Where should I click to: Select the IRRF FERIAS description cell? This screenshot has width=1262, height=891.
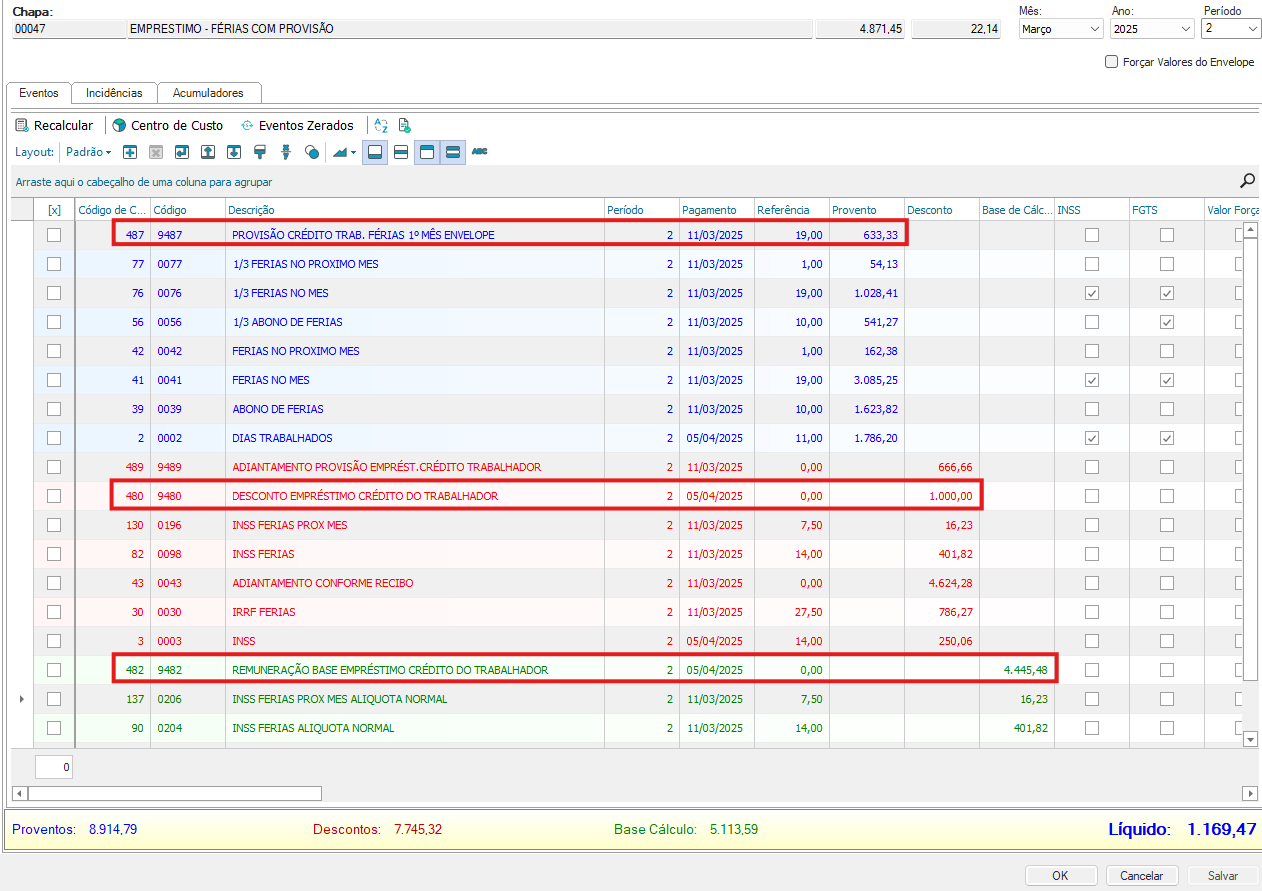[414, 612]
